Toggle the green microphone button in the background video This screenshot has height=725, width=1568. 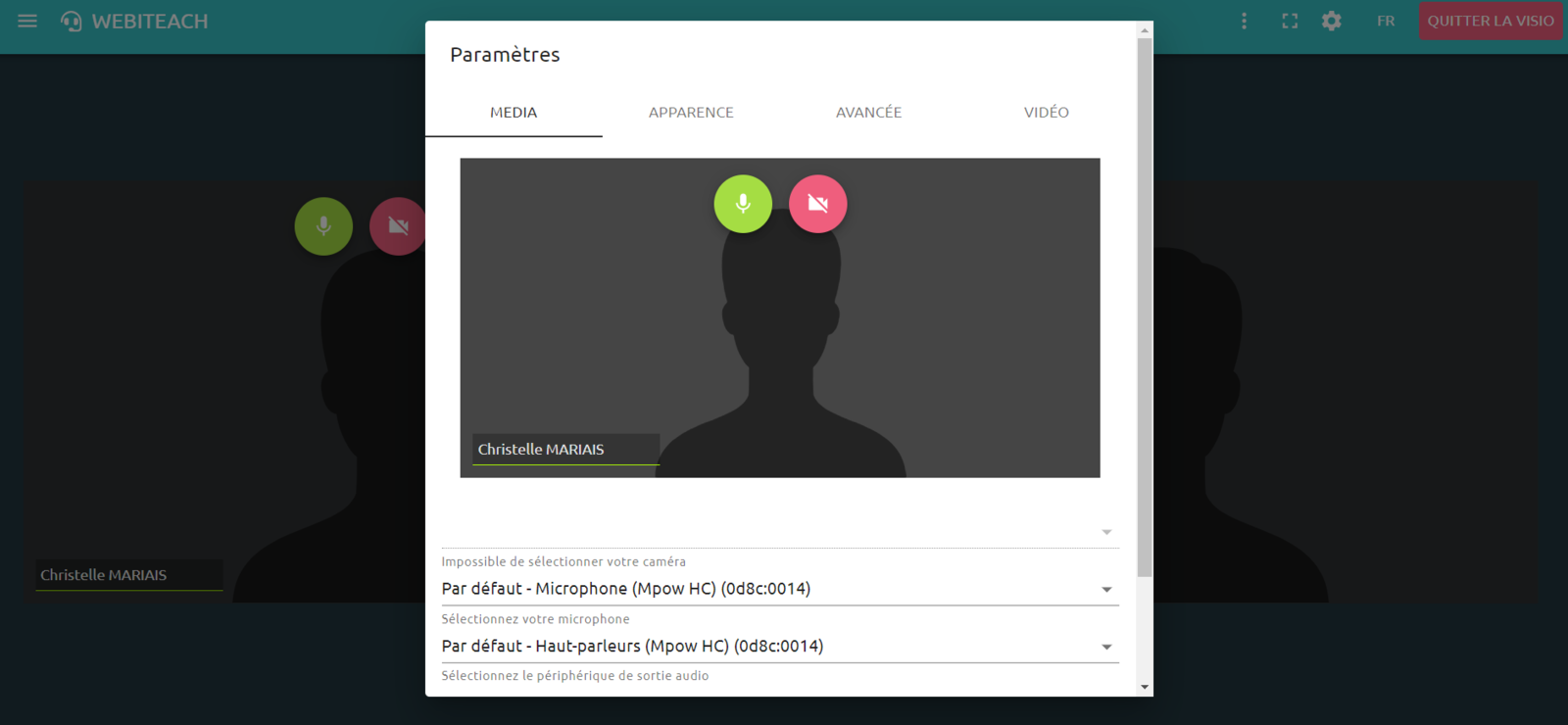point(323,226)
